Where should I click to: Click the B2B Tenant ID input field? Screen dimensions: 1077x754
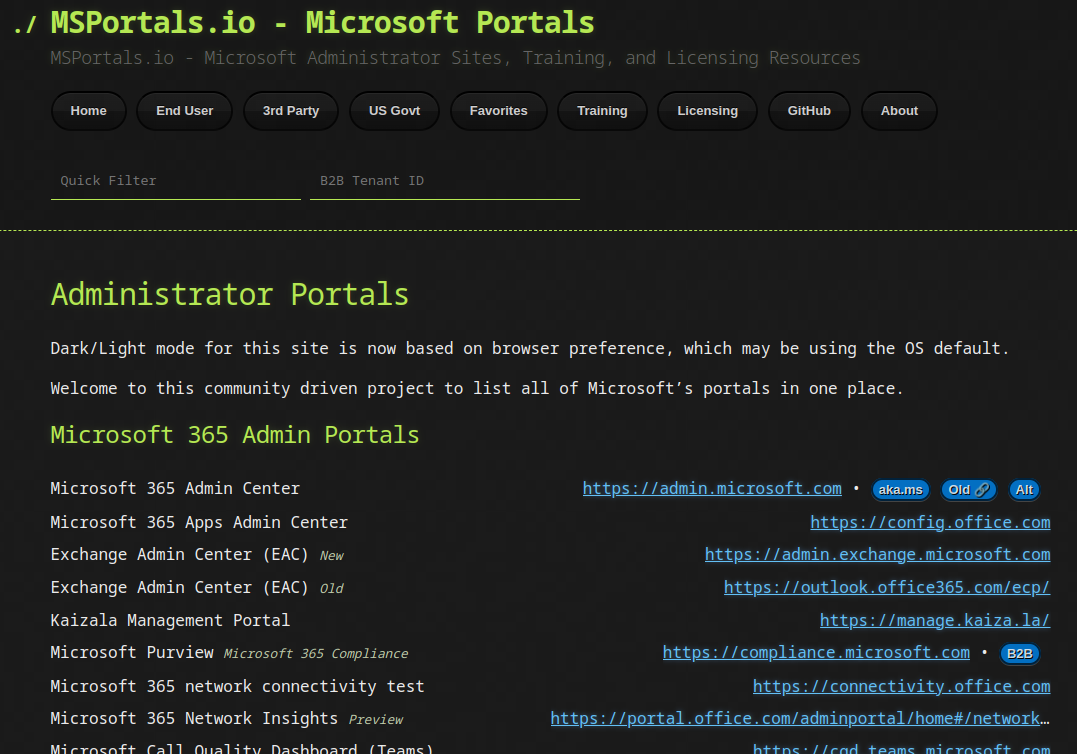(x=445, y=181)
